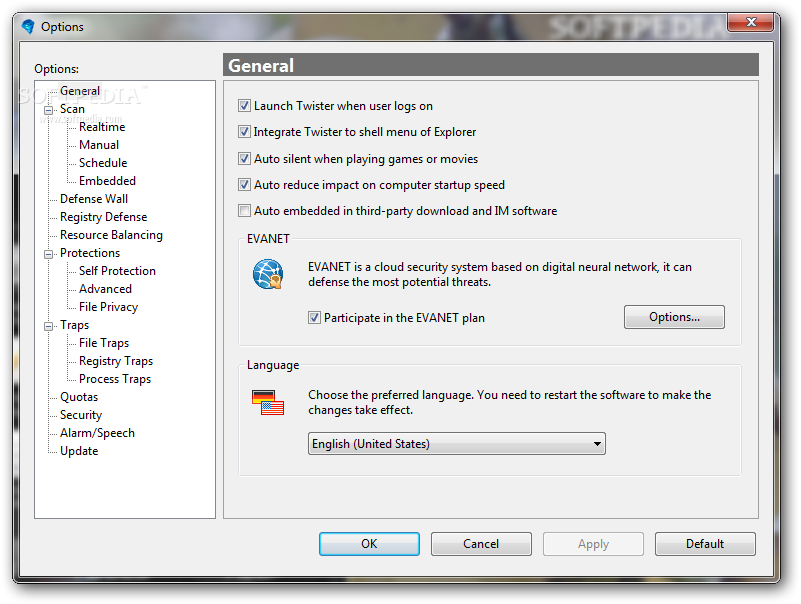Click the EVANET globe icon
The height and width of the screenshot is (604, 801).
[x=268, y=274]
